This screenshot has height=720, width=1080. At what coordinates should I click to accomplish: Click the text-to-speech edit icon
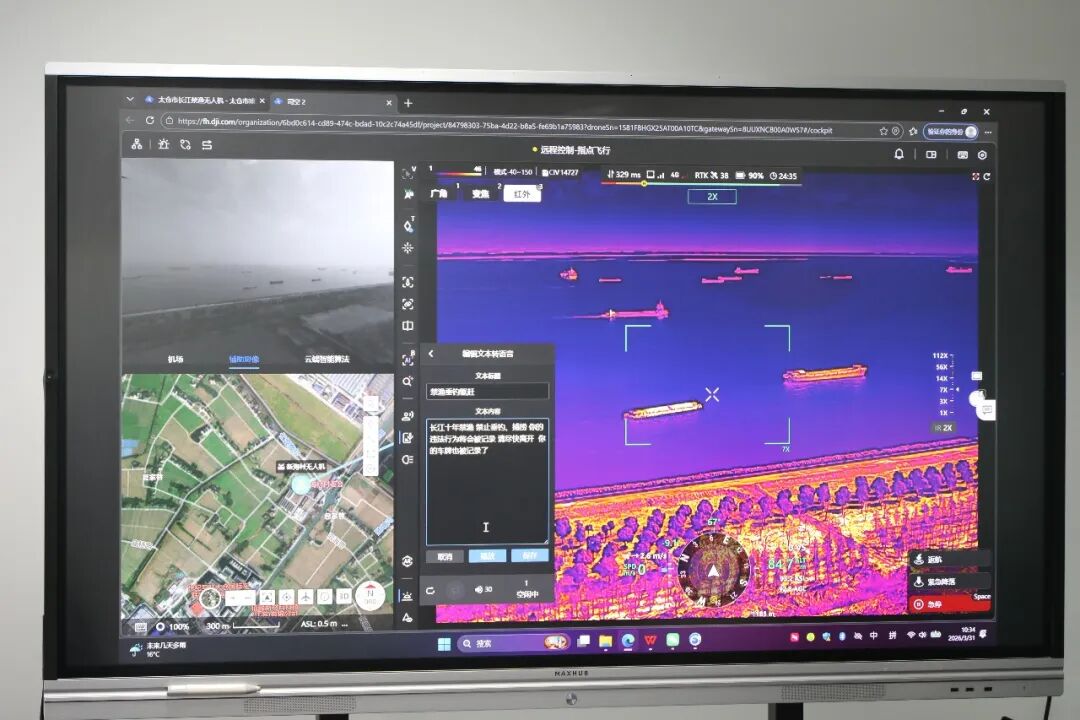point(408,438)
